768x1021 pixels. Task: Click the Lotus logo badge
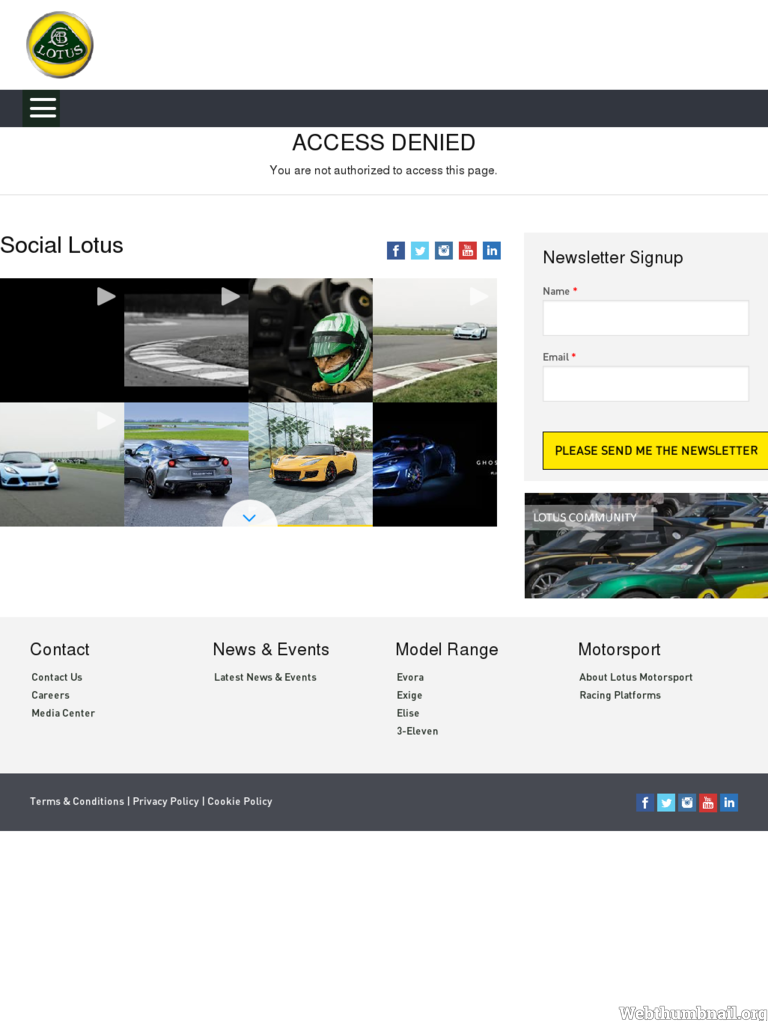click(59, 44)
